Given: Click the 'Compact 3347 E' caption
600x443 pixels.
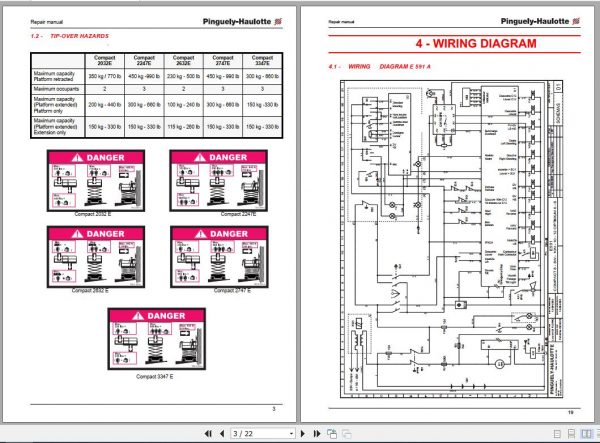Looking at the screenshot, I should coord(155,376).
